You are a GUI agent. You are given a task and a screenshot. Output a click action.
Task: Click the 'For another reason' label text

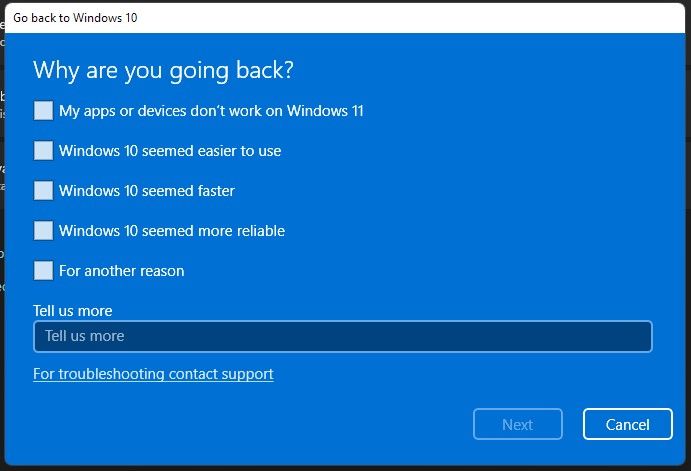click(x=122, y=270)
